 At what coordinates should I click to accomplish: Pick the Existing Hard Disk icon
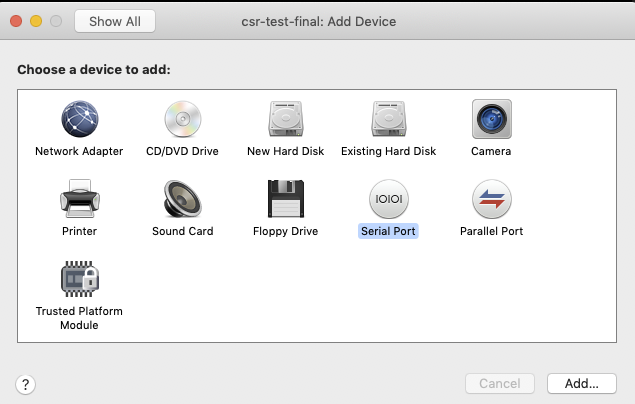click(389, 119)
